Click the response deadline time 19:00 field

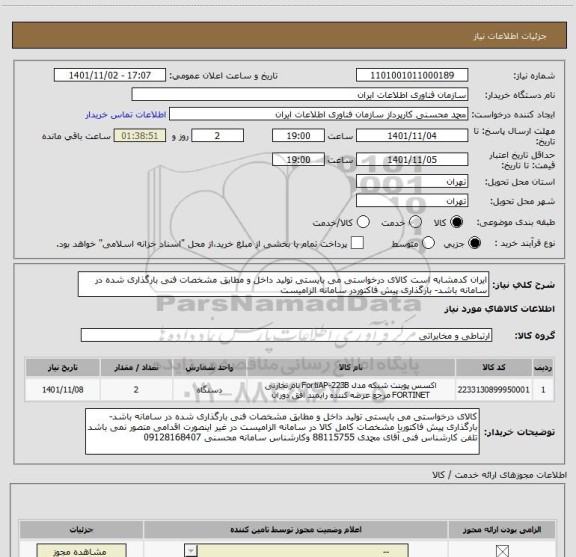click(298, 136)
